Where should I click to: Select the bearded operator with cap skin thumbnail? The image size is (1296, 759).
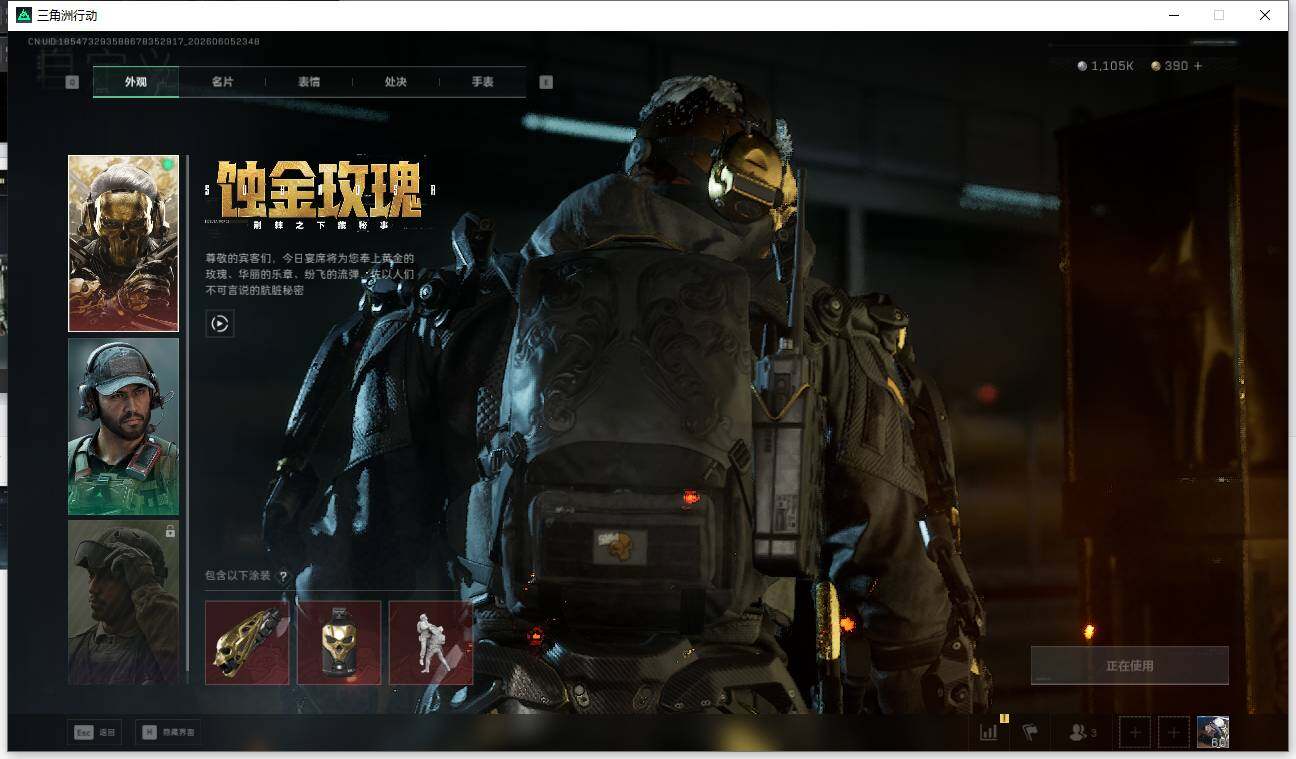pos(123,426)
